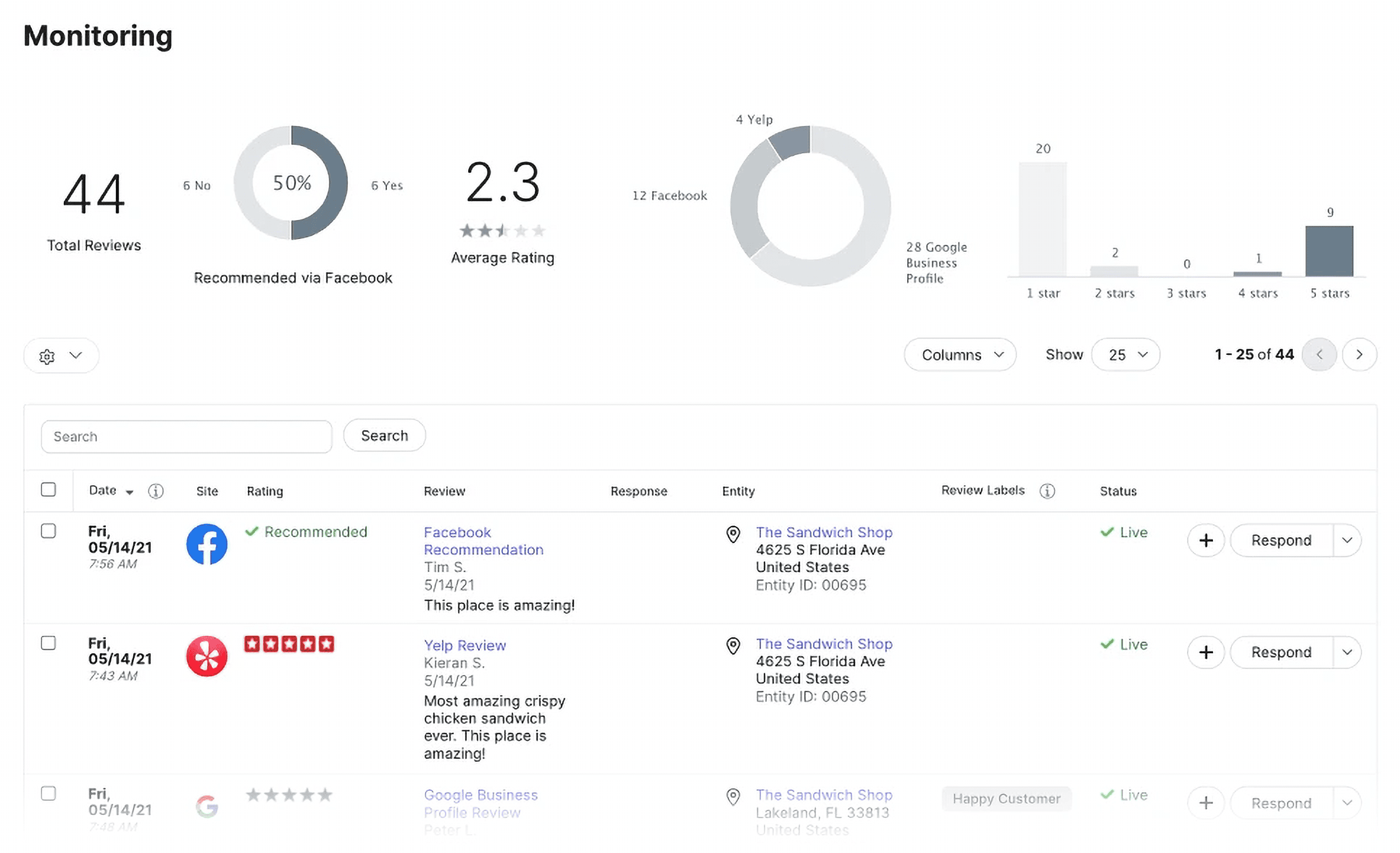Open The Sandwich Shop entity in the Google row
Screen dimensions: 1400x853
click(x=824, y=795)
